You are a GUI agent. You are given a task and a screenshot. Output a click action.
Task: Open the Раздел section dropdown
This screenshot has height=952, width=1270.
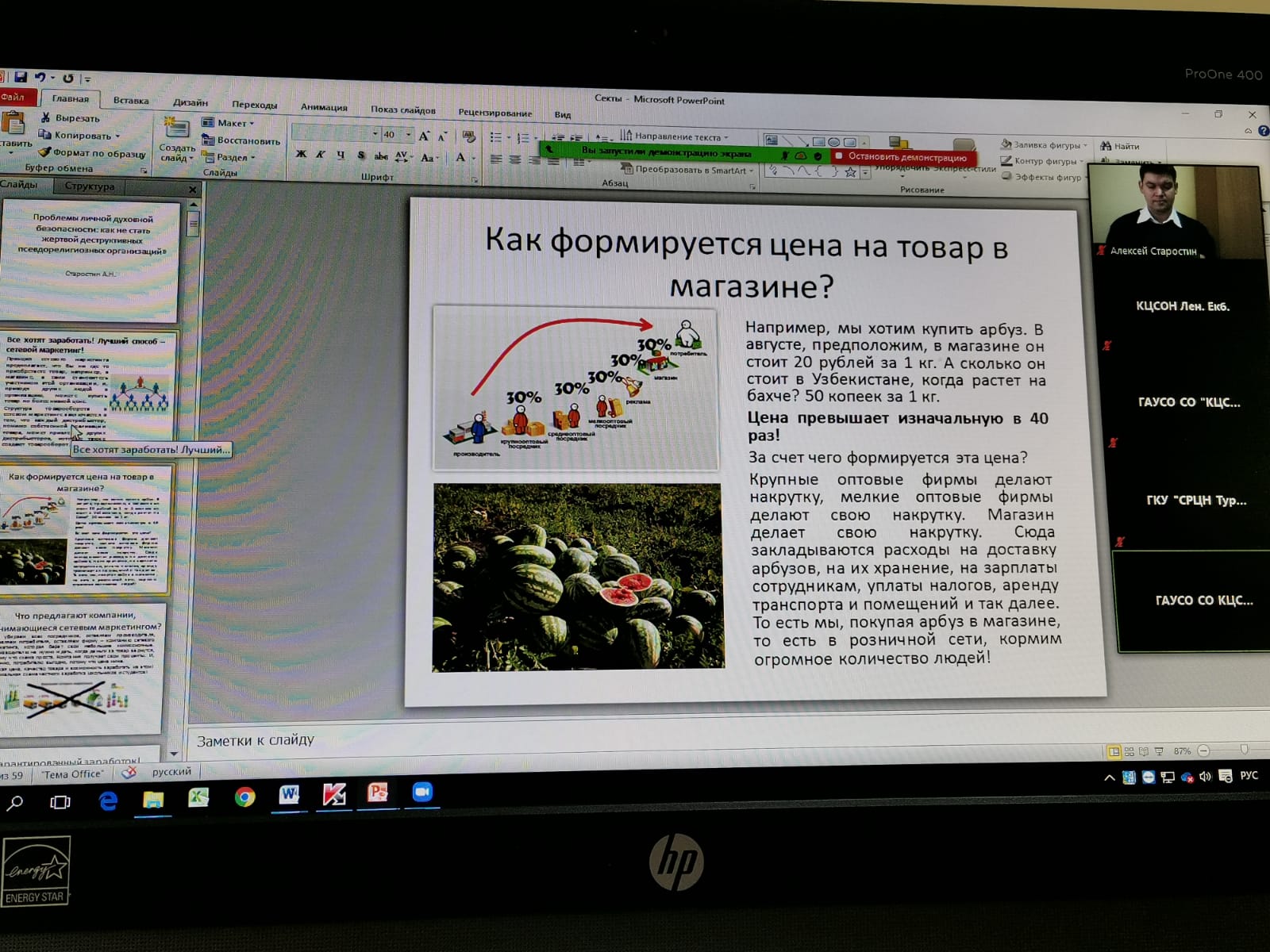[x=229, y=157]
